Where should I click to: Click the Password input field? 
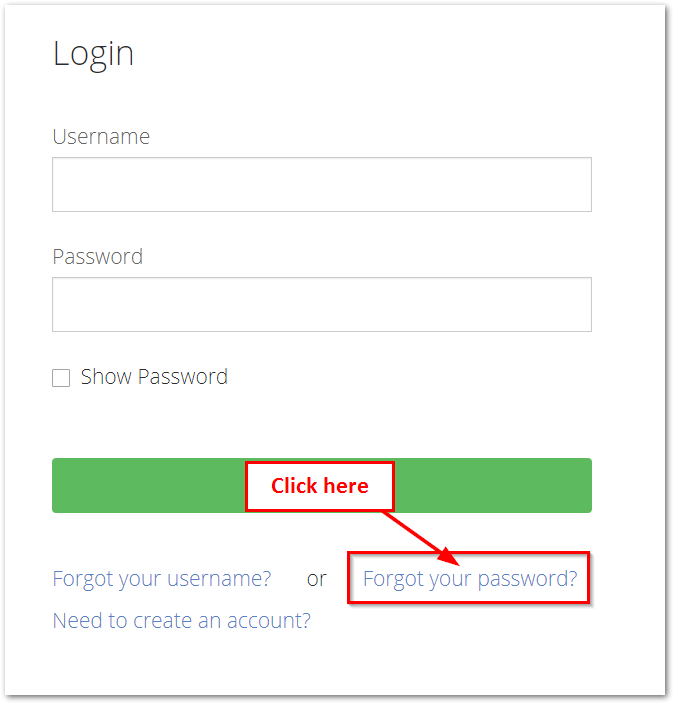tap(321, 304)
